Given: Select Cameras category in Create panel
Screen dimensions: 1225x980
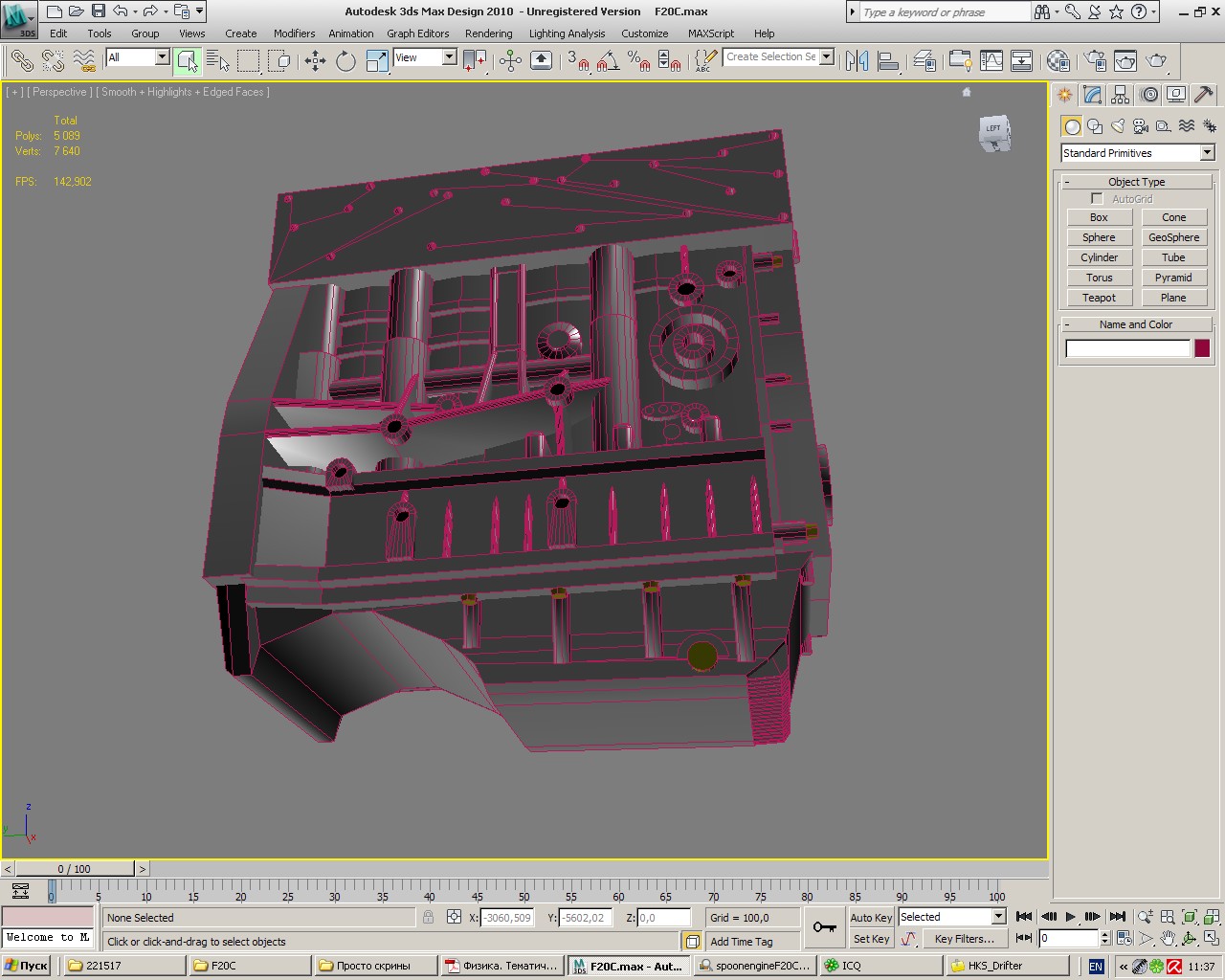Looking at the screenshot, I should pyautogui.click(x=1141, y=126).
